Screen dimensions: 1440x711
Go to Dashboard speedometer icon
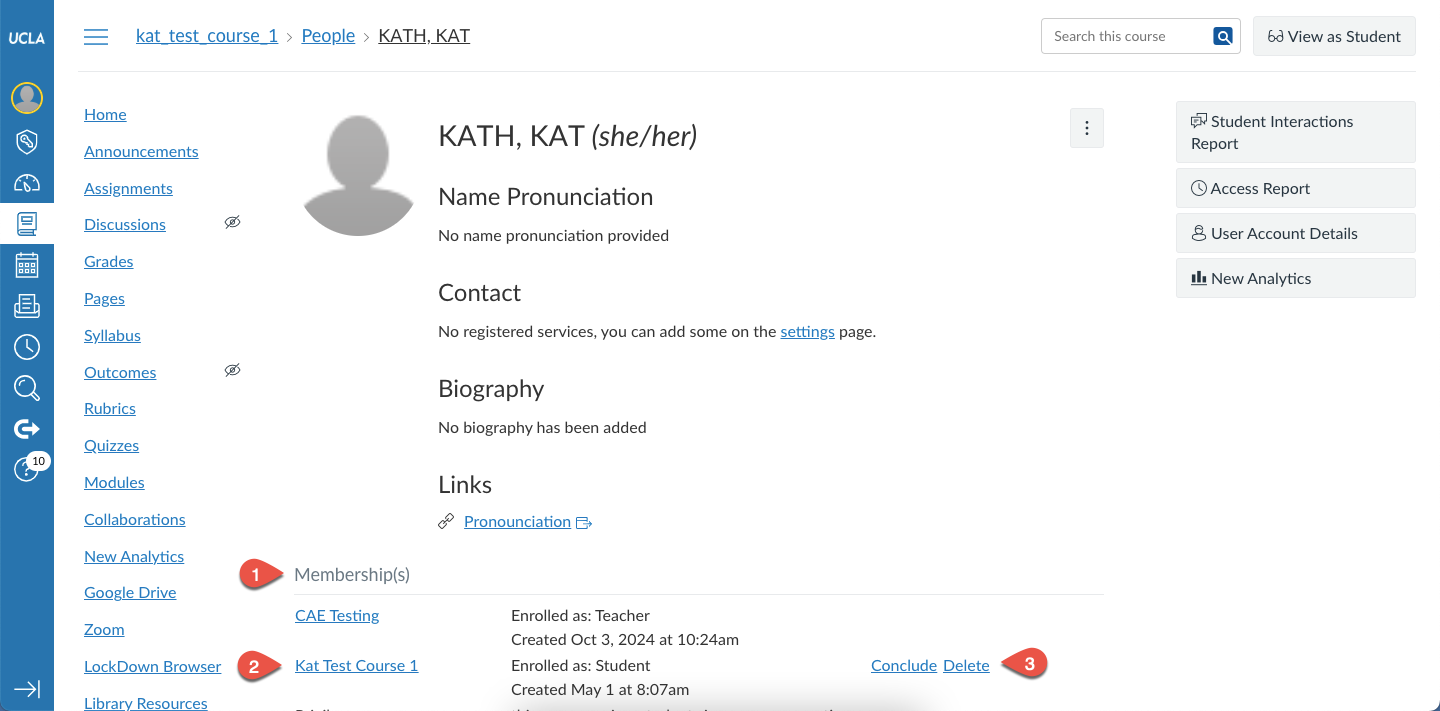[x=27, y=183]
